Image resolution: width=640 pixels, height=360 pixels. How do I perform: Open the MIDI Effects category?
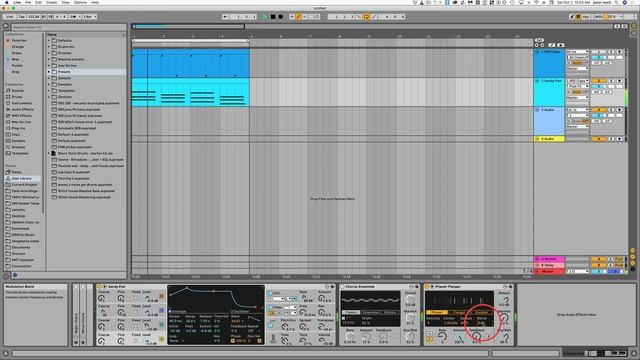point(22,116)
